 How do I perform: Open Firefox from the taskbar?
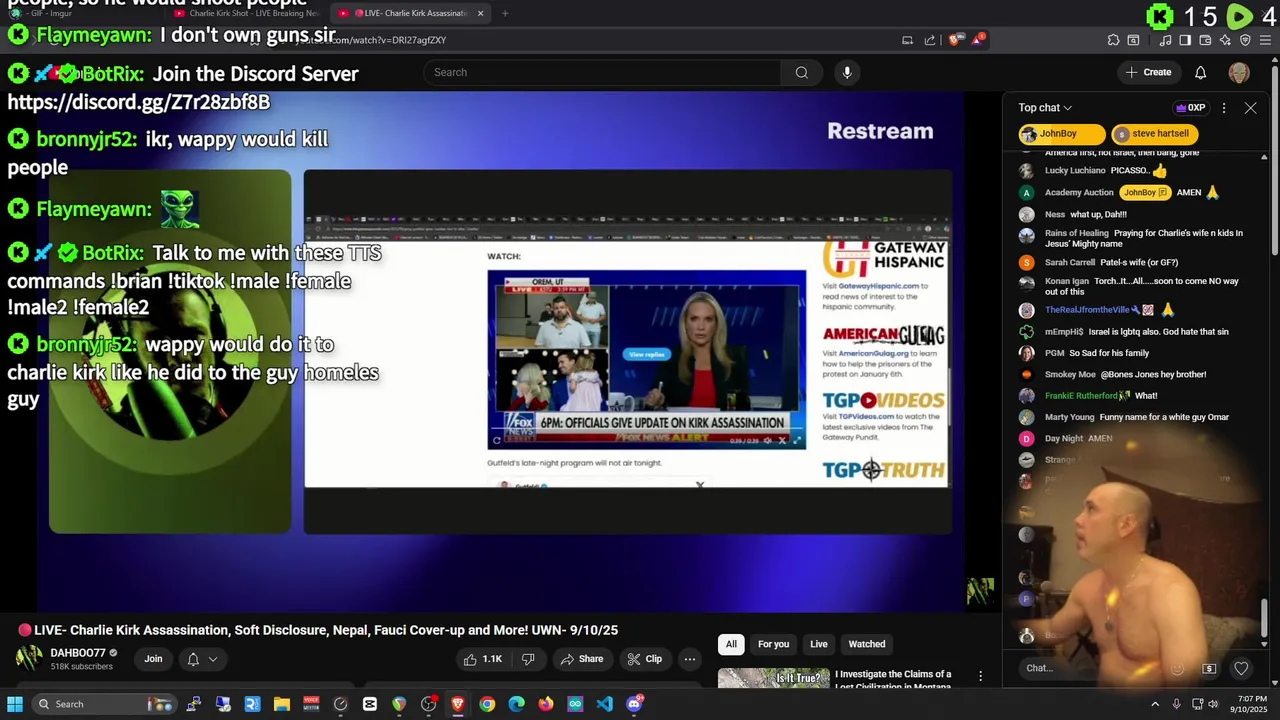pyautogui.click(x=546, y=704)
